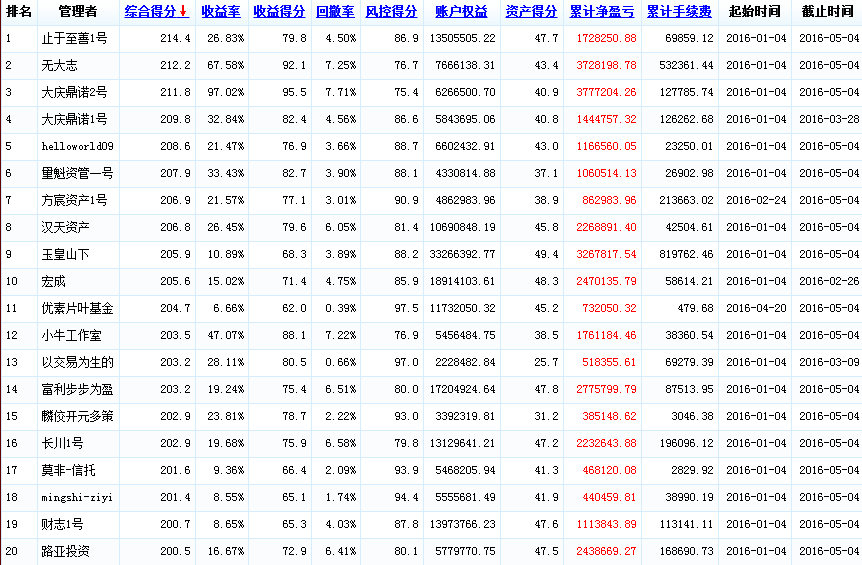The width and height of the screenshot is (862, 565).
Task: Sort the table by 收益率 column
Action: (220, 12)
